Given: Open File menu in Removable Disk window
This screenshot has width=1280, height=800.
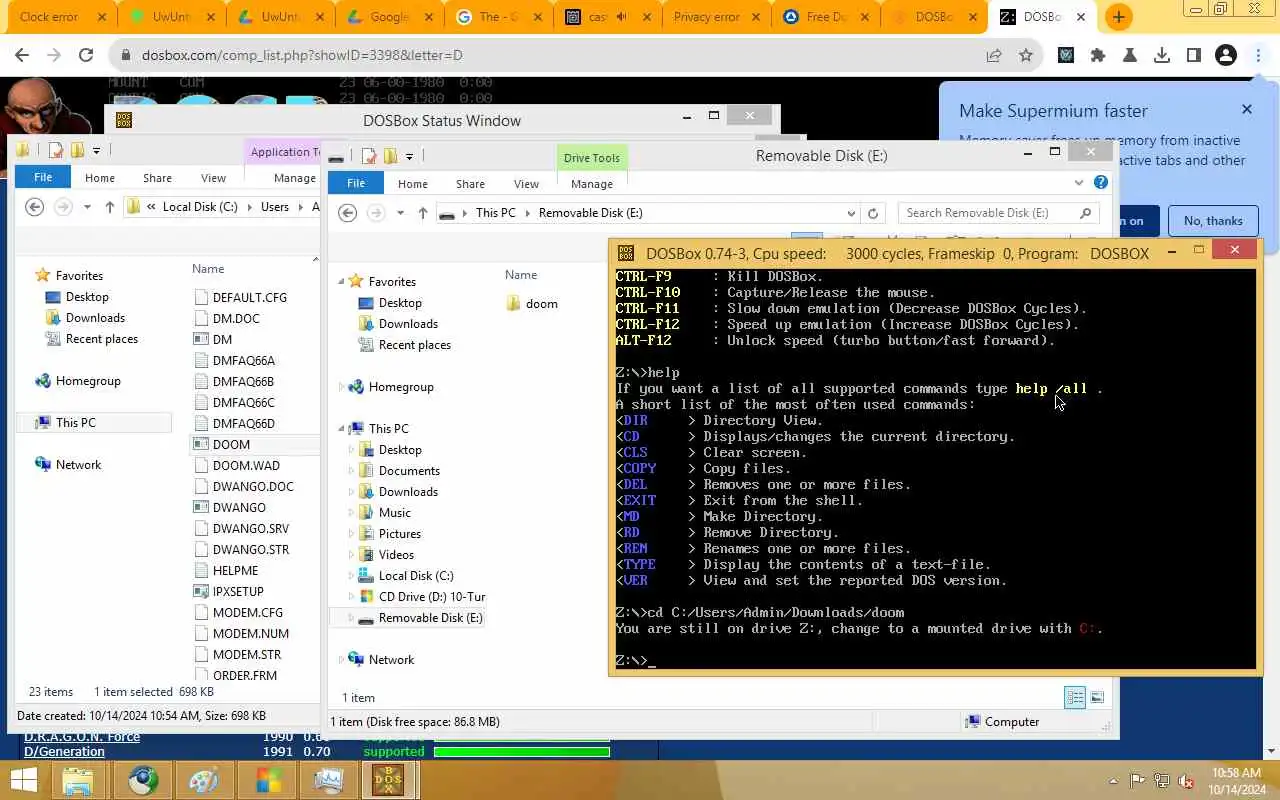Looking at the screenshot, I should point(356,184).
